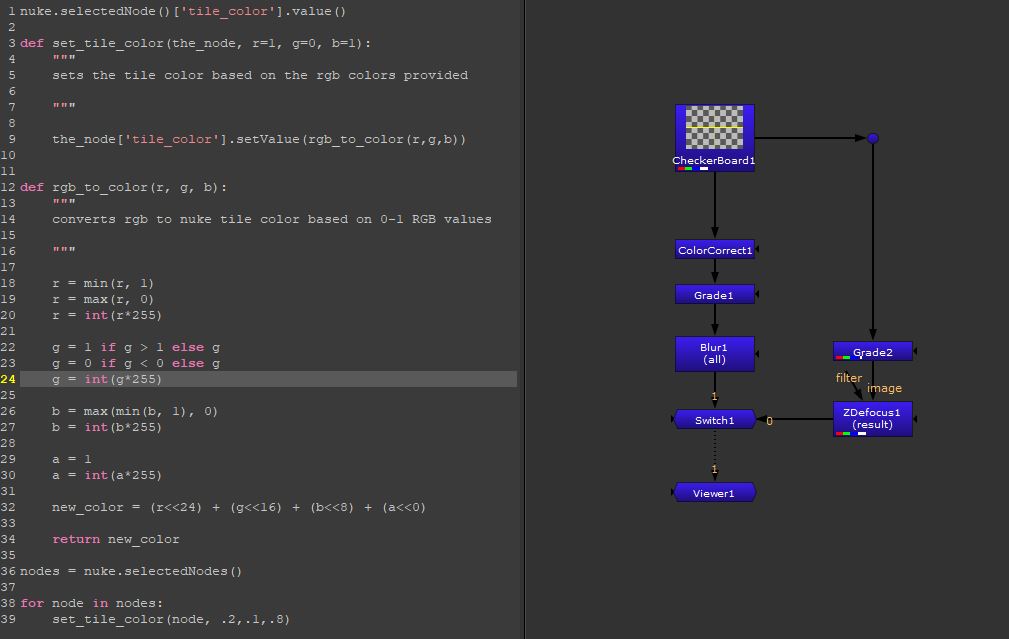Click the Dot node above Grade2
The width and height of the screenshot is (1009, 639).
pos(872,137)
